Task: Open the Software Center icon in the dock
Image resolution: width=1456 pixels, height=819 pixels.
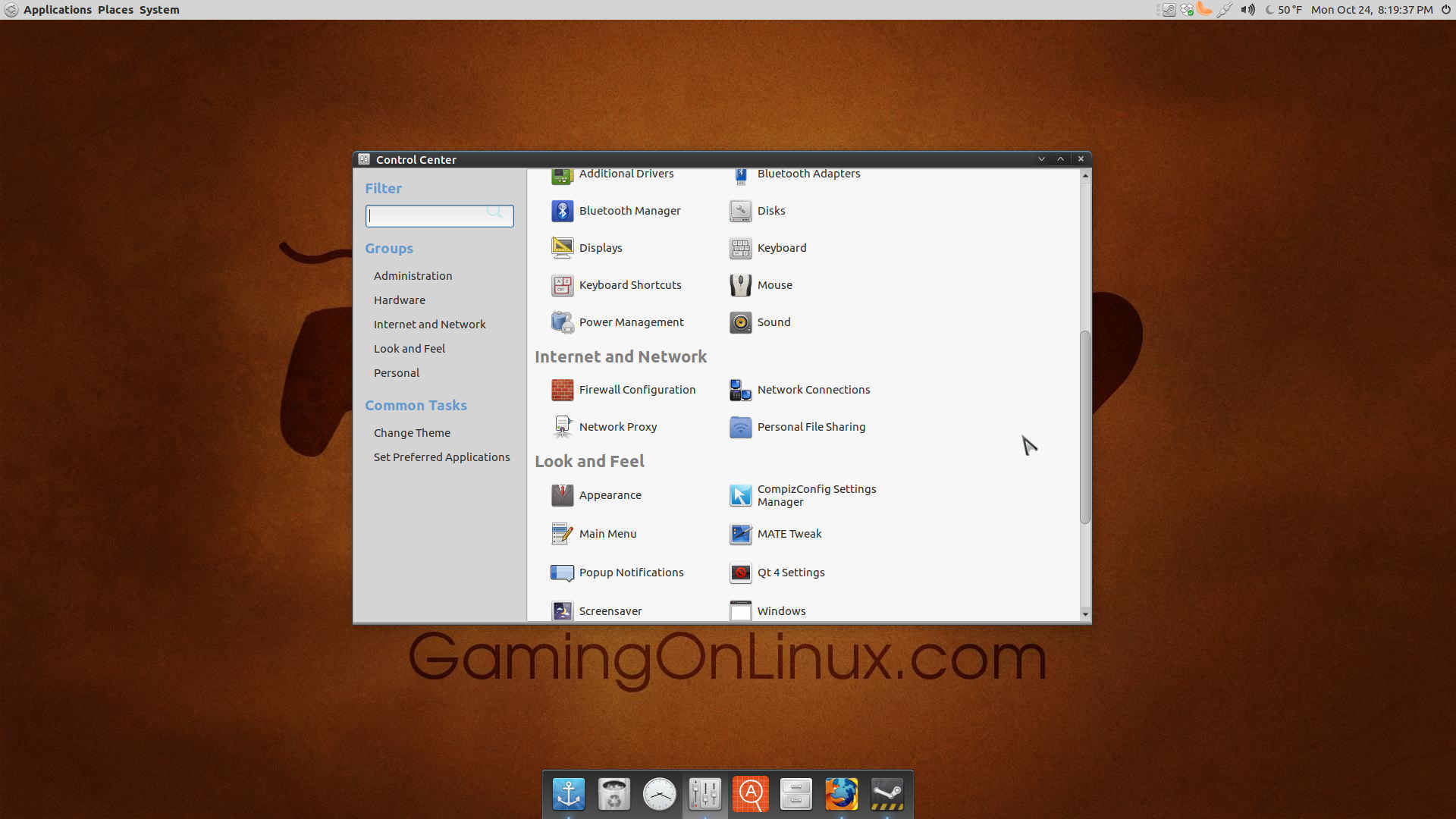Action: click(x=751, y=794)
